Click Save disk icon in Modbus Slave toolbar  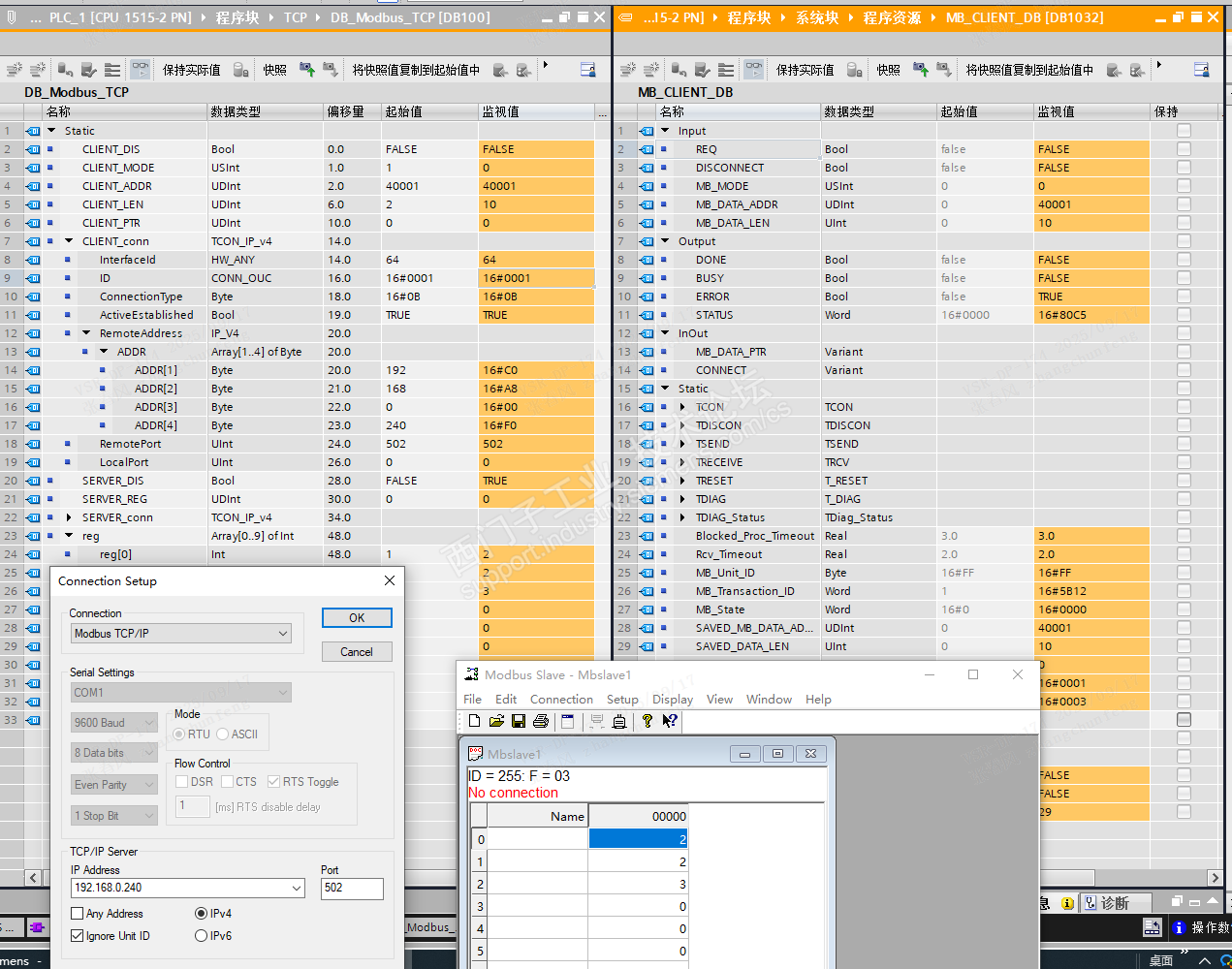[519, 721]
